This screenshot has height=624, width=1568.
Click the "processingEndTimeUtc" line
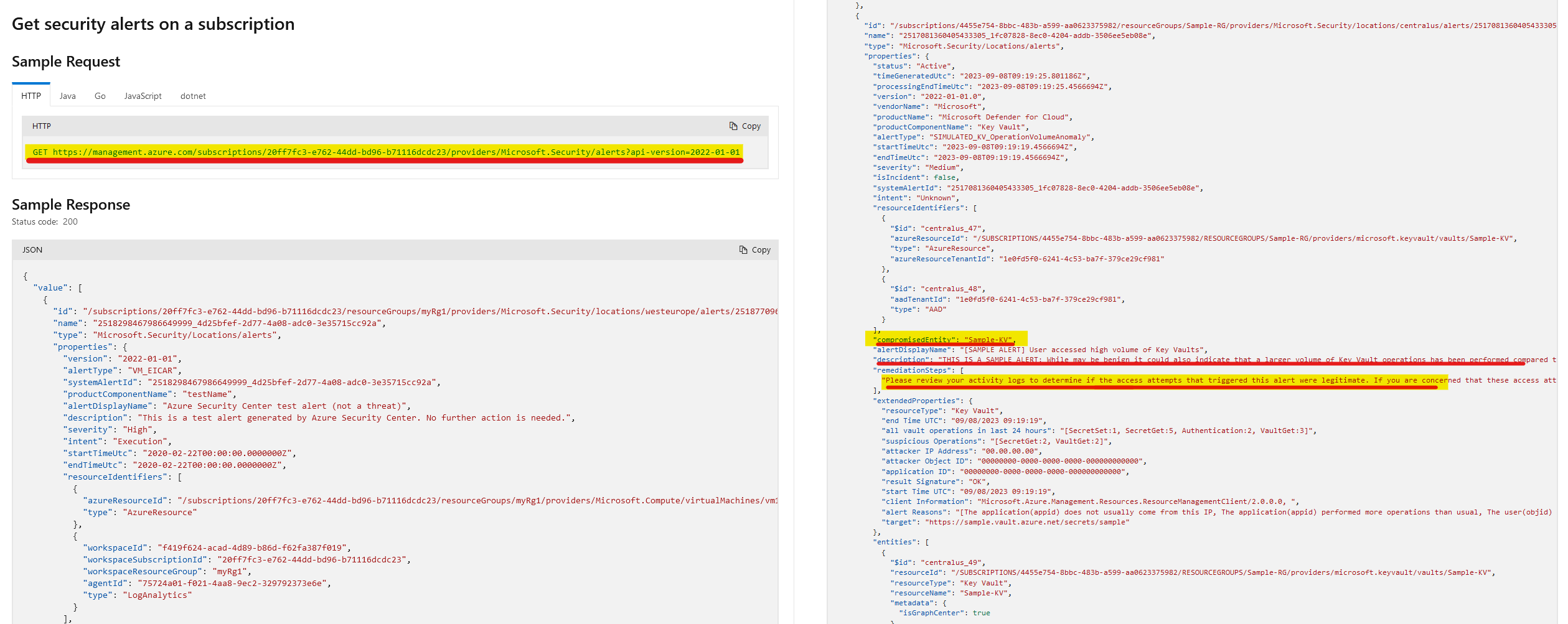click(992, 86)
